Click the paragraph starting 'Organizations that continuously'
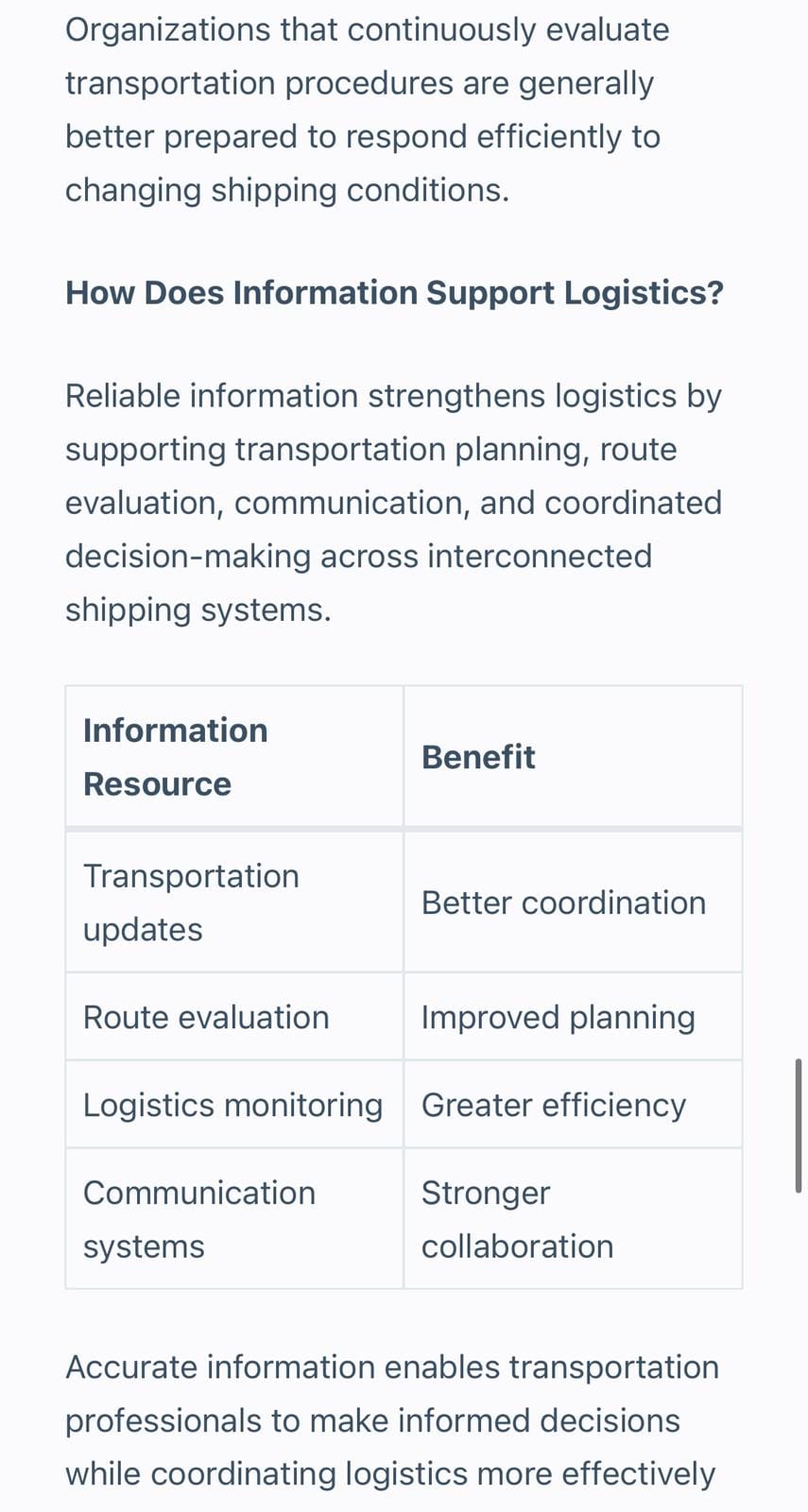Viewport: 808px width, 1512px height. (x=368, y=110)
